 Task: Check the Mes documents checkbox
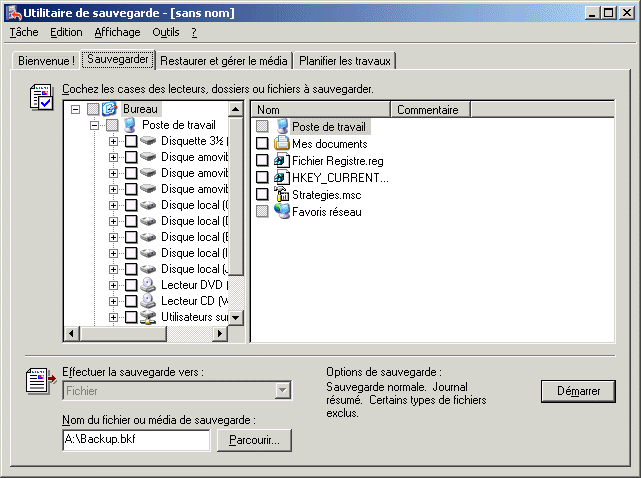click(262, 144)
